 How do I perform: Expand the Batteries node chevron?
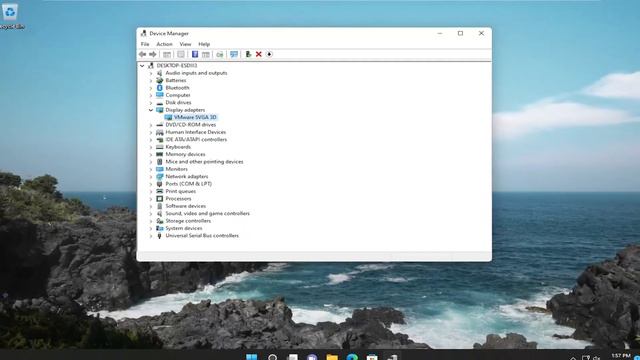tap(151, 80)
